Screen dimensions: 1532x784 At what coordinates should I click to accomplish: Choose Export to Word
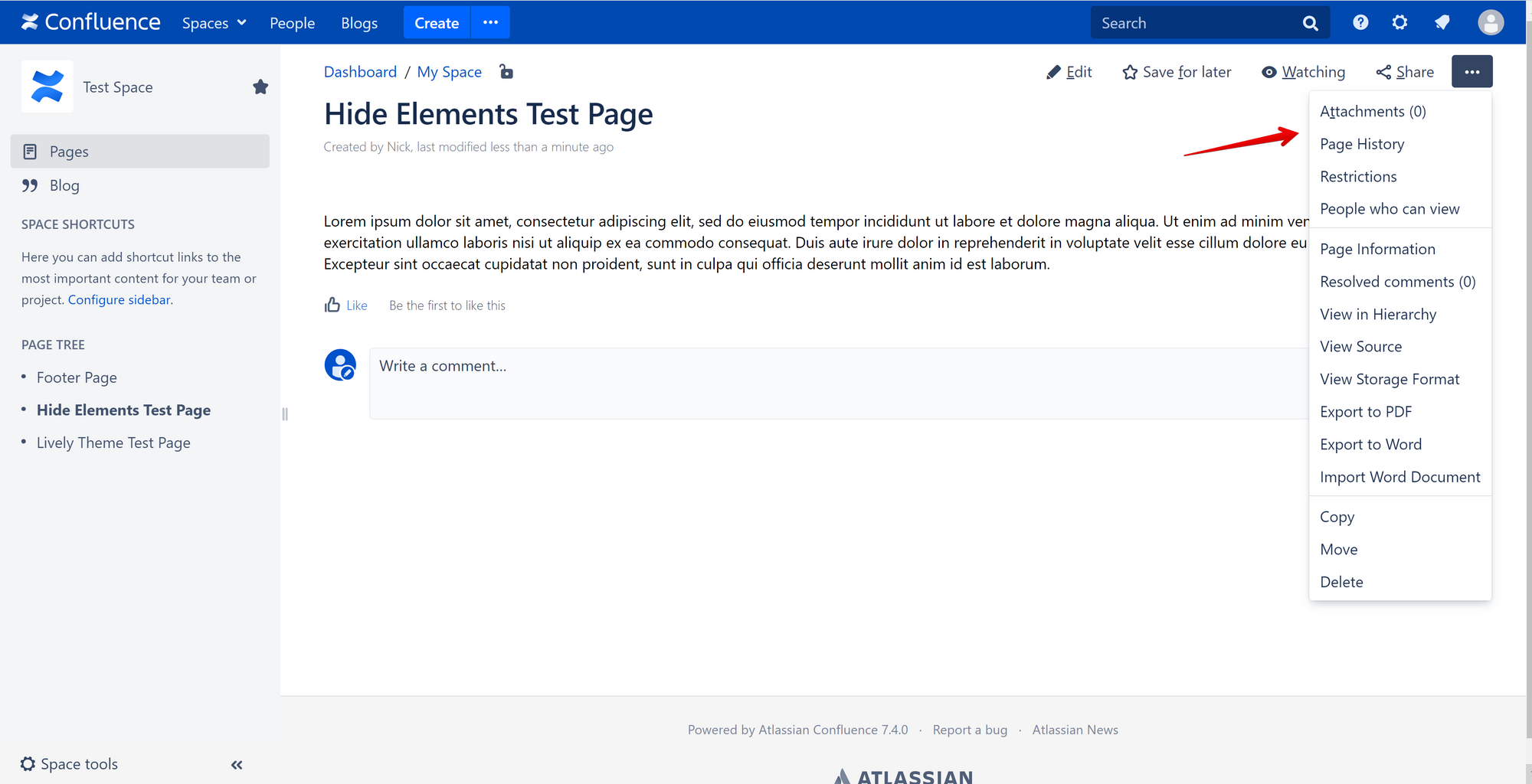1399,445
